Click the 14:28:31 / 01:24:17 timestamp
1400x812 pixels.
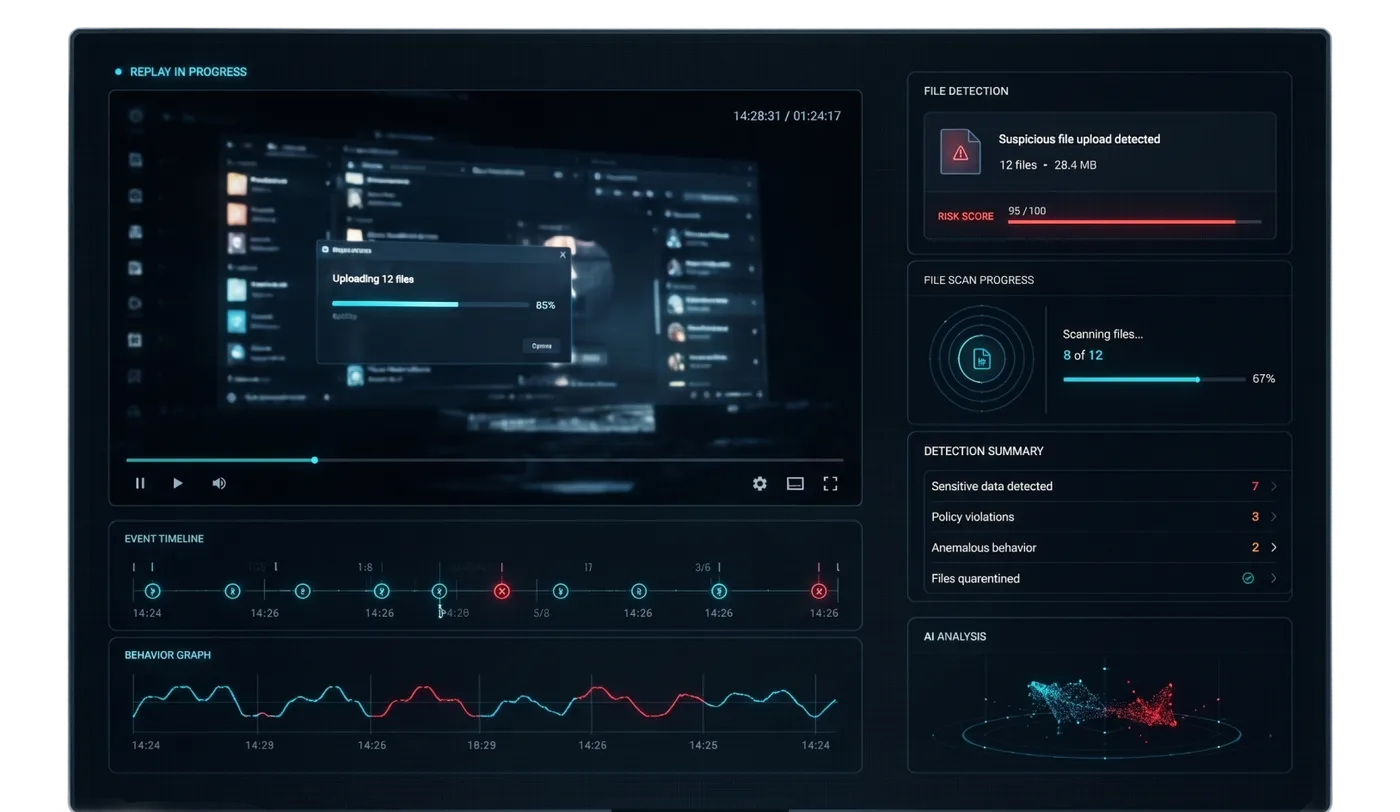787,116
